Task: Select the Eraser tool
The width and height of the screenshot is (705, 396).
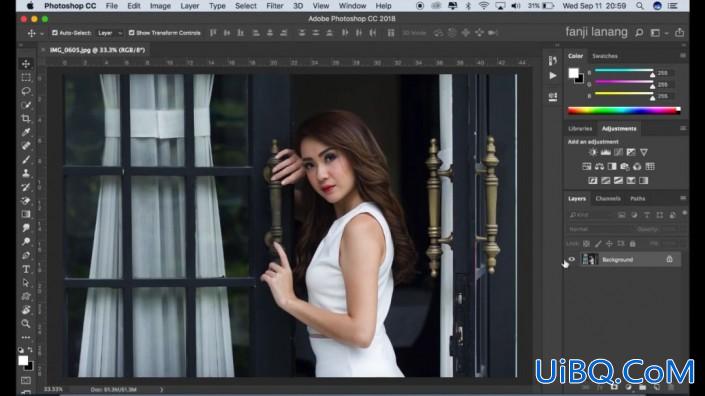Action: tap(26, 200)
